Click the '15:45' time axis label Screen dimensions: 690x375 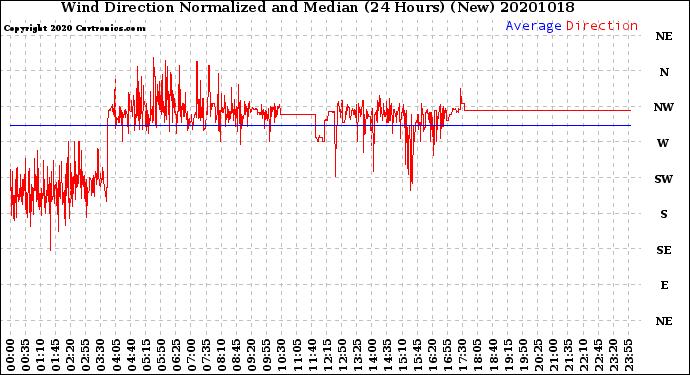pos(418,355)
